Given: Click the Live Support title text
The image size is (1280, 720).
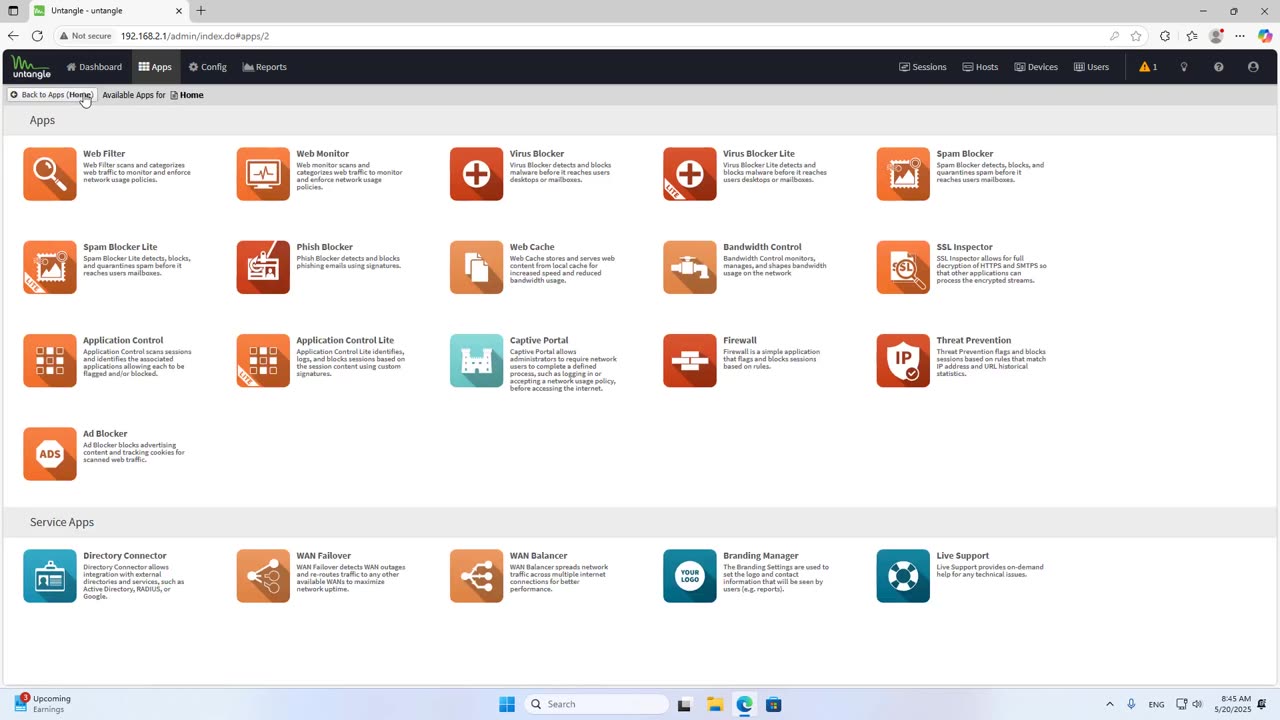Looking at the screenshot, I should (962, 556).
